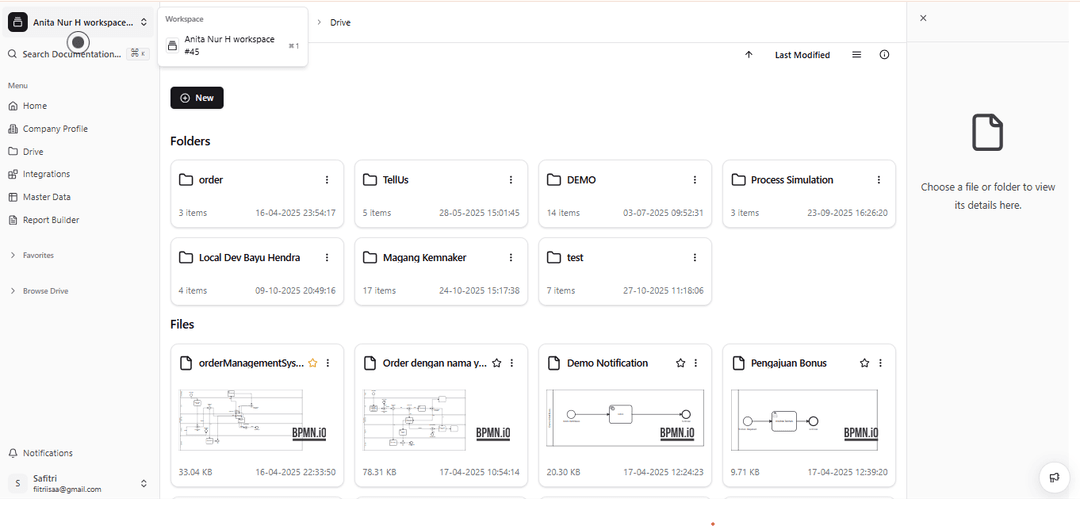Expand the Browse Drive tree
Viewport: 1080px width, 527px height.
[39, 291]
